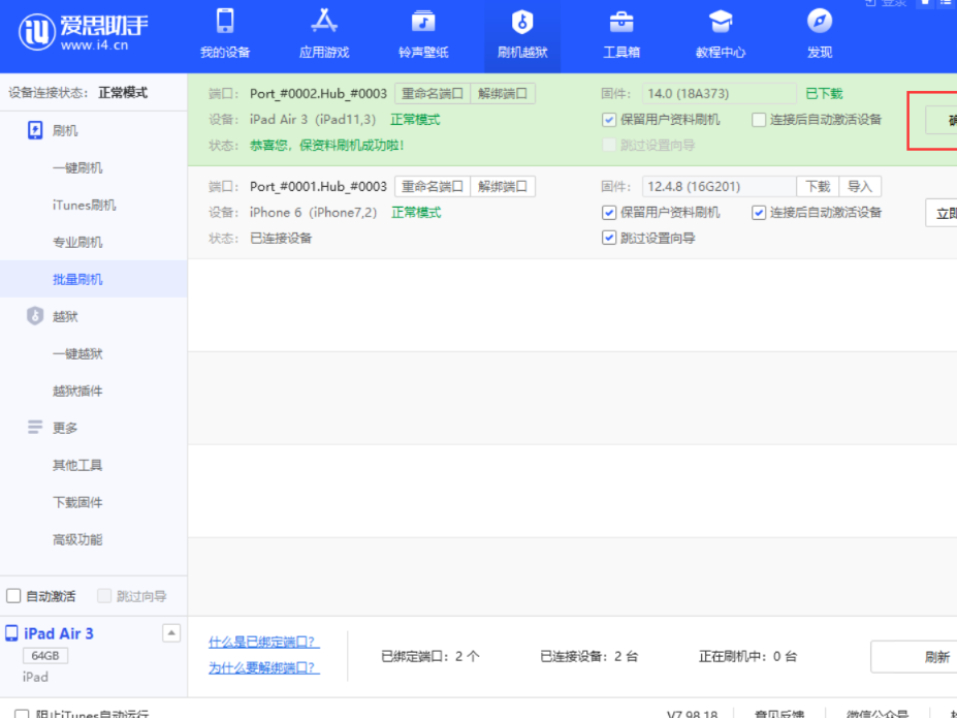957x718 pixels.
Task: Open the 教程中心 graduation cap icon
Action: pyautogui.click(x=720, y=21)
